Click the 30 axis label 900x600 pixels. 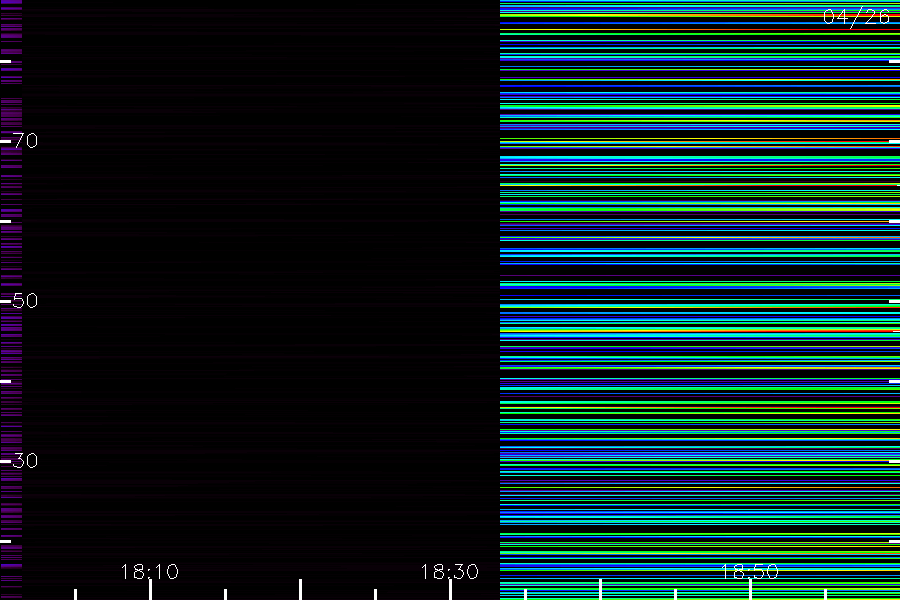click(x=25, y=460)
